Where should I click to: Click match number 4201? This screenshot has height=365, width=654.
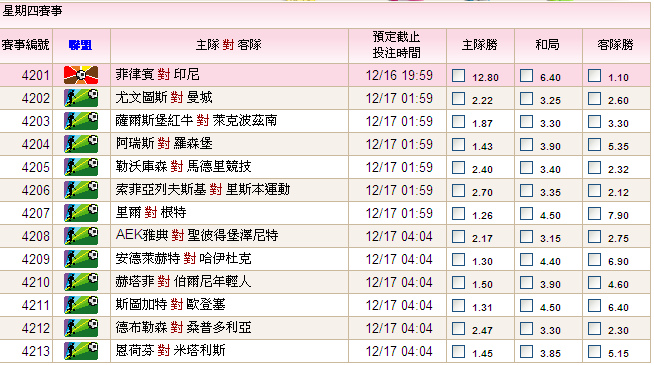pyautogui.click(x=35, y=76)
